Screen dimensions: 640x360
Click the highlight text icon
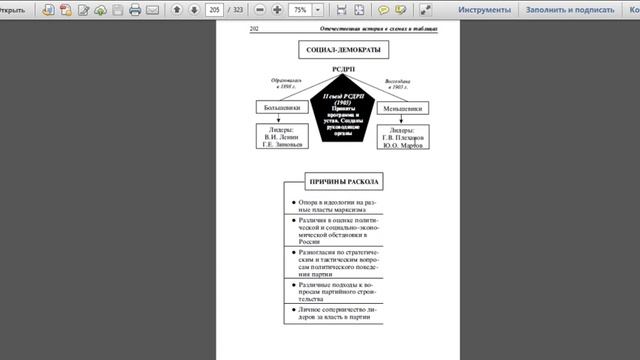pos(400,10)
